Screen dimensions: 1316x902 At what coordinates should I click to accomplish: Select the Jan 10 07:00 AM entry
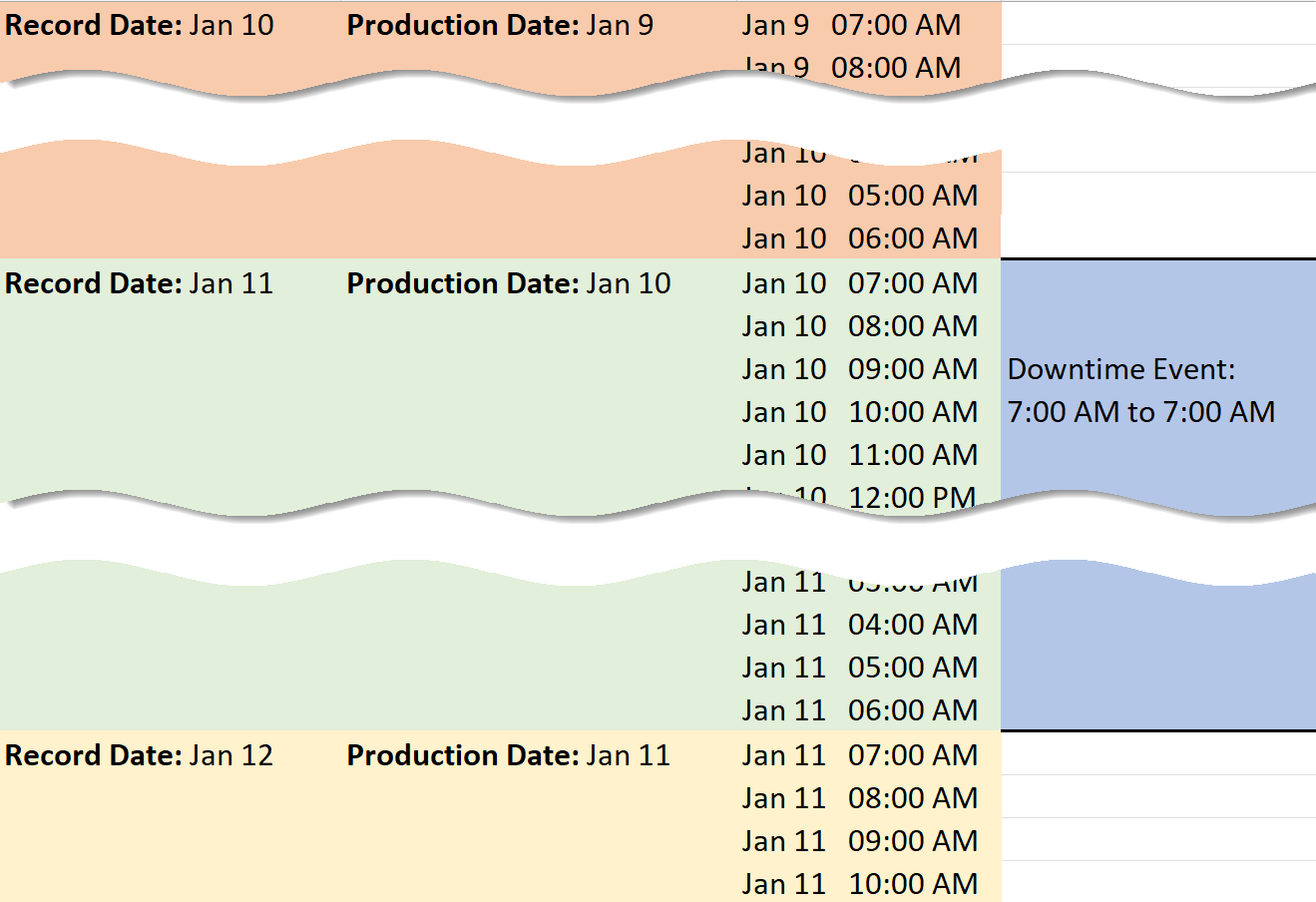tap(859, 283)
